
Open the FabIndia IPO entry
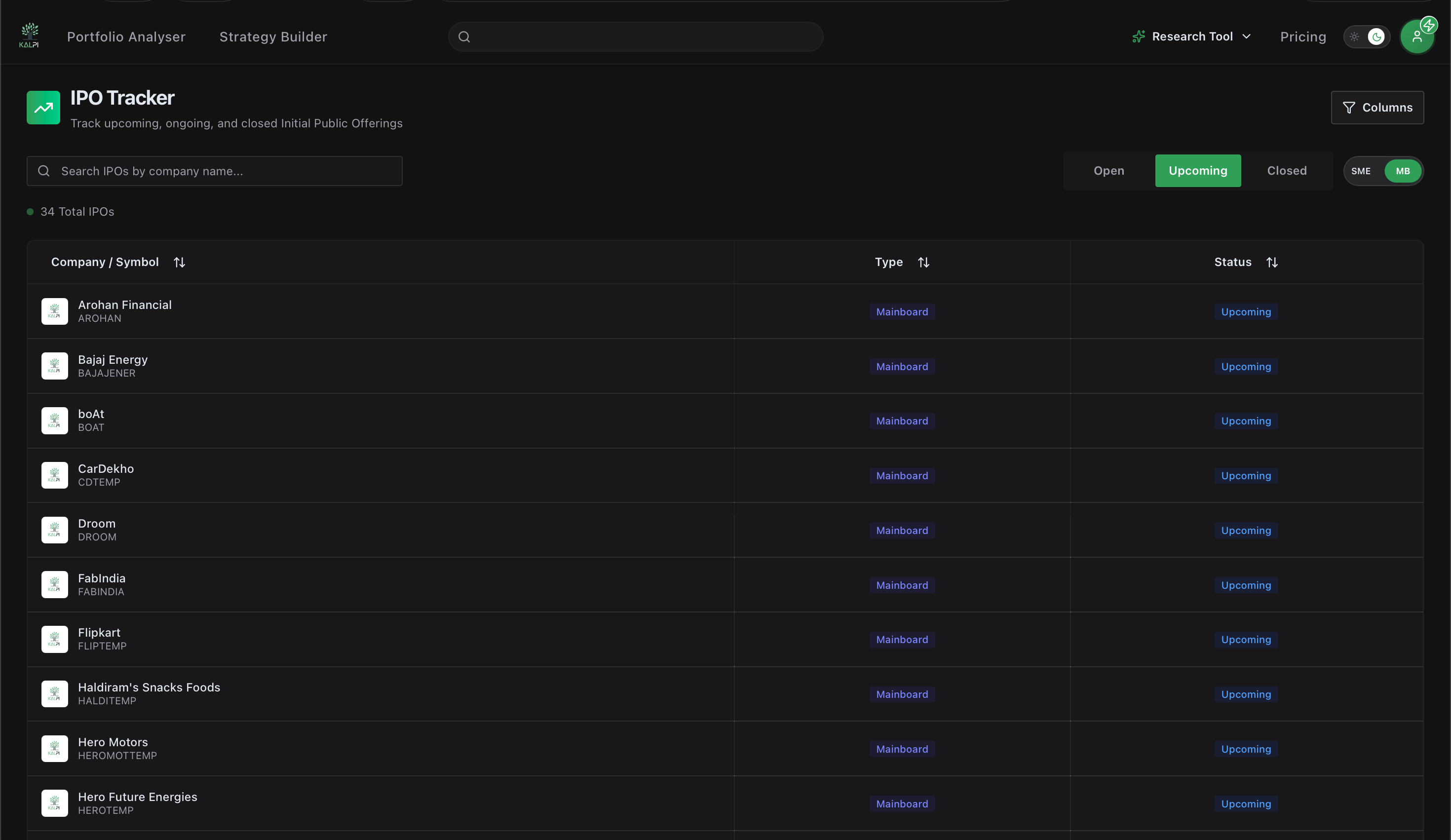725,585
